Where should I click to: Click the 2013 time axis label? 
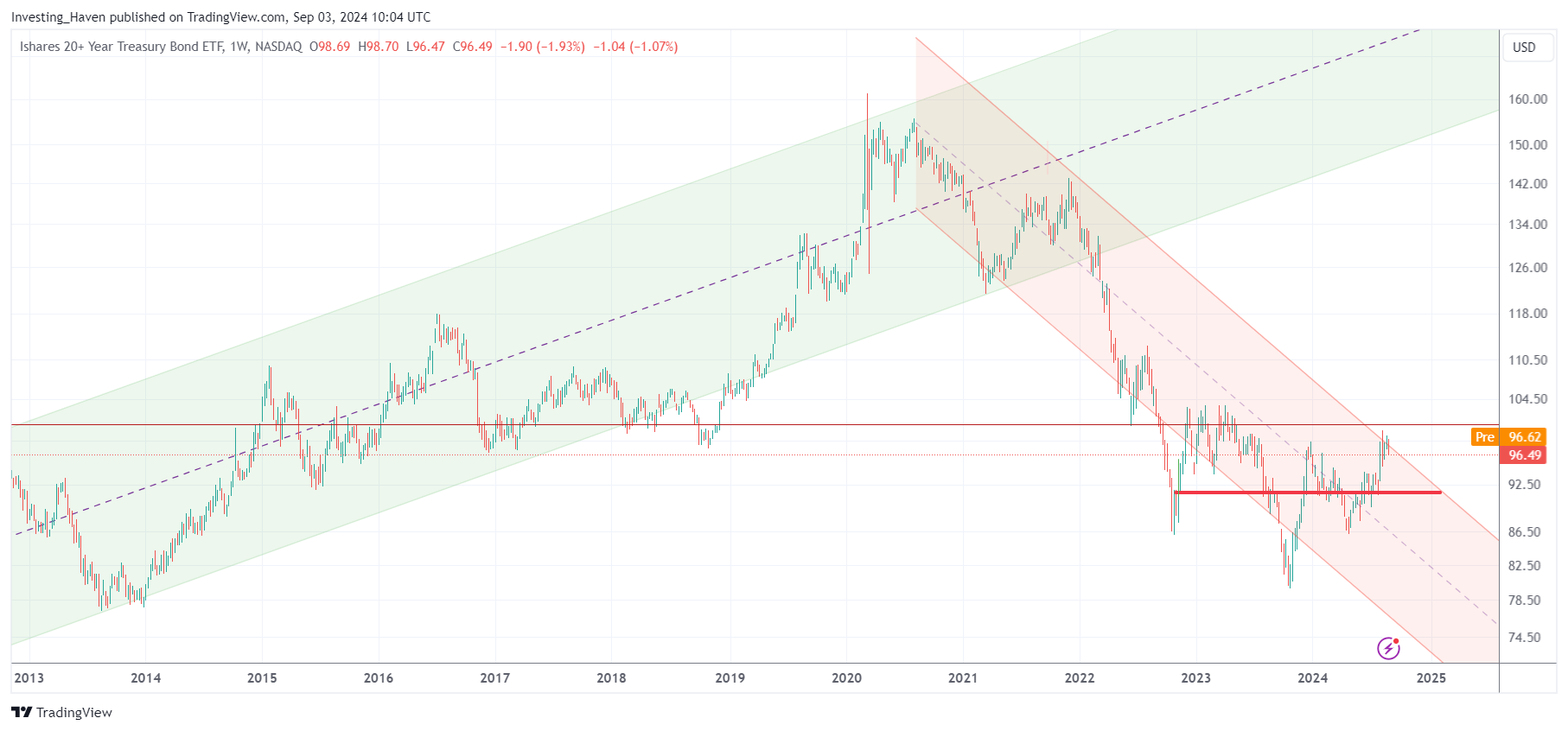(29, 678)
